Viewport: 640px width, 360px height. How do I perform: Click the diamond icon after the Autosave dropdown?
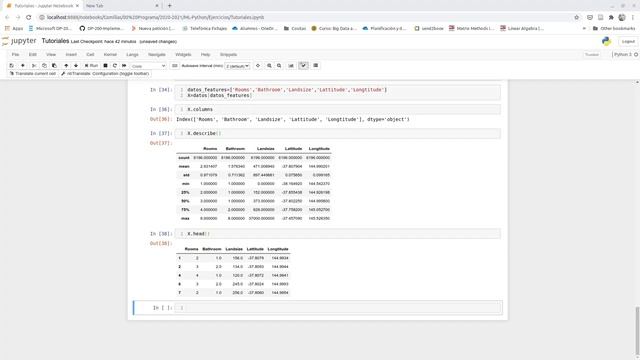pos(258,66)
